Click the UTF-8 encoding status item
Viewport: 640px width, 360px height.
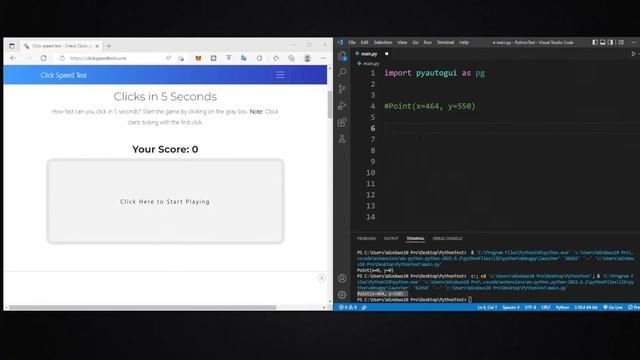[x=530, y=307]
